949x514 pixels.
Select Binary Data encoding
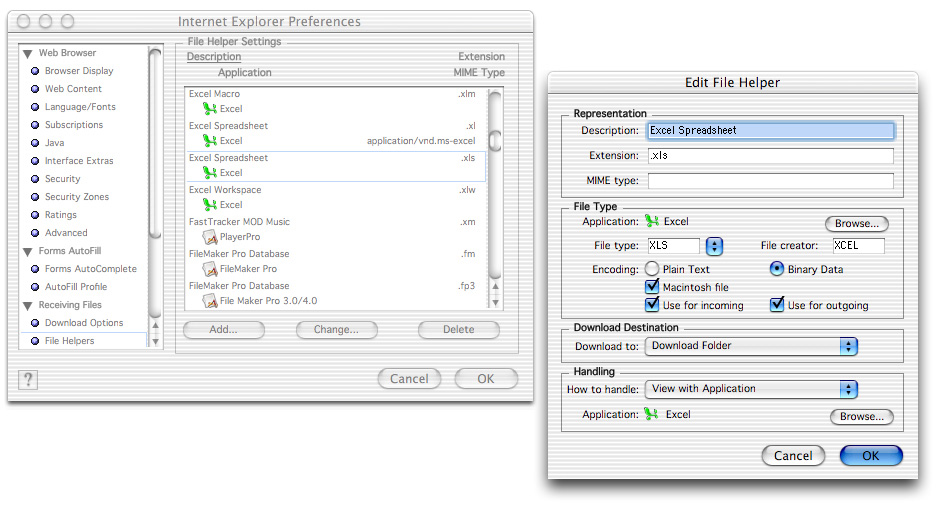tap(777, 268)
